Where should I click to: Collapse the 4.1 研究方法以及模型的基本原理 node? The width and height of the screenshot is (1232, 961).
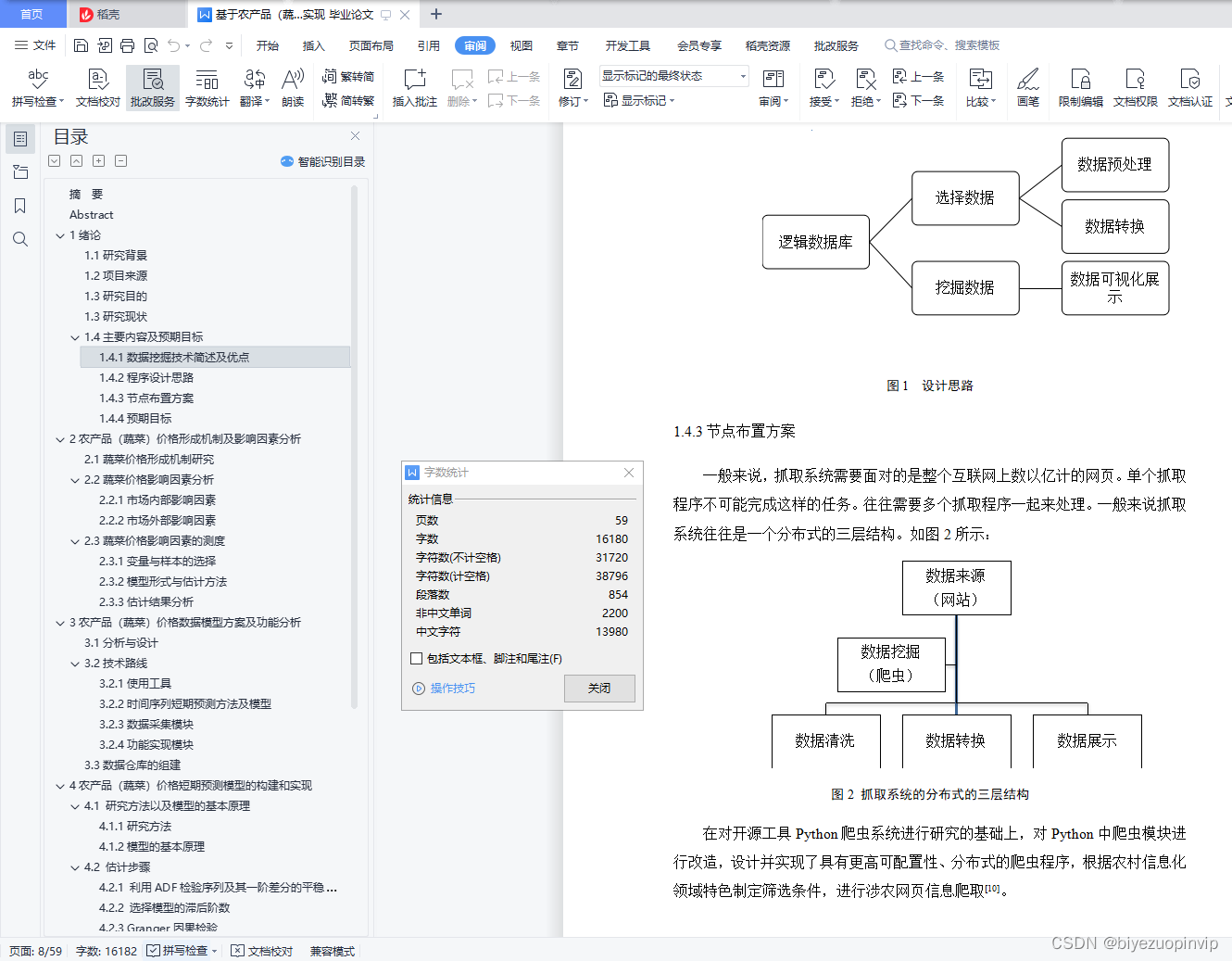coord(75,806)
